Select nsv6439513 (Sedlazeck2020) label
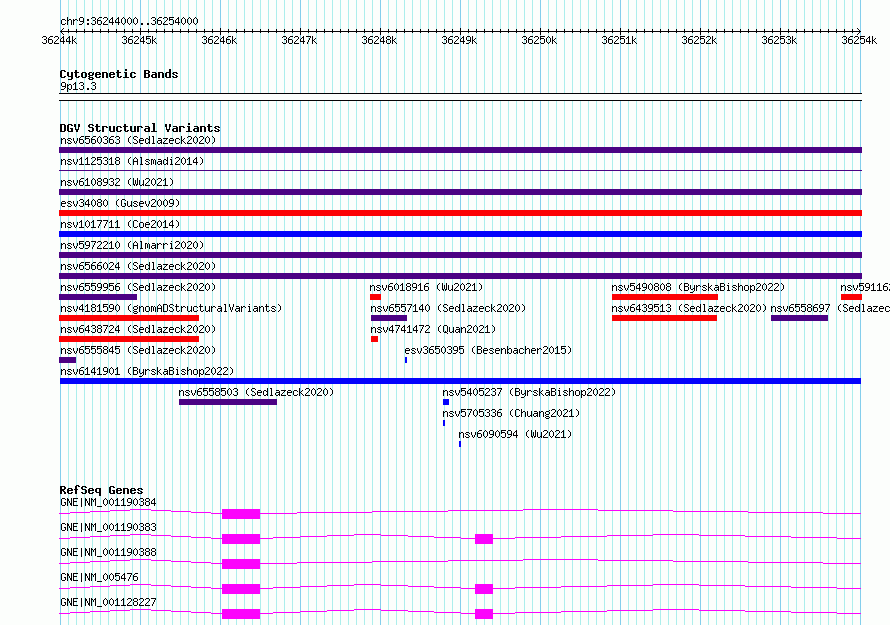The height and width of the screenshot is (625, 890). (x=689, y=308)
